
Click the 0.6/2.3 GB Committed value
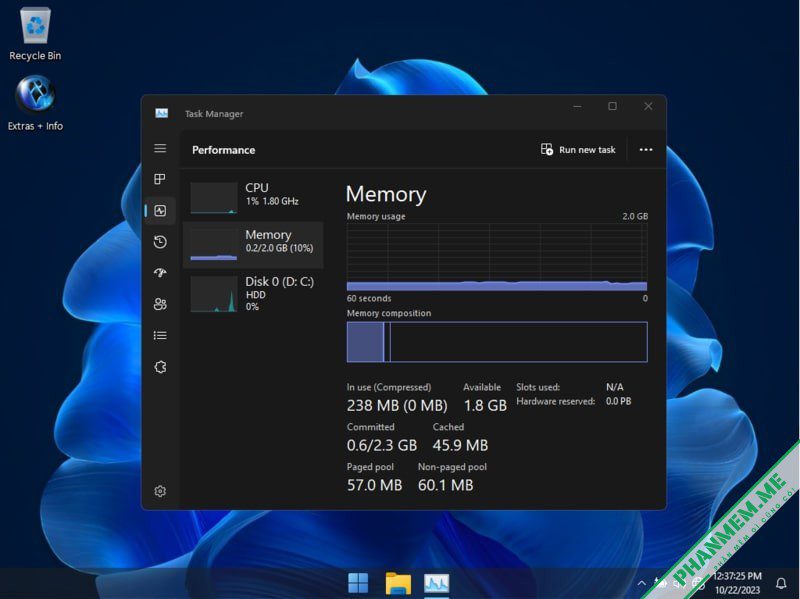click(382, 445)
